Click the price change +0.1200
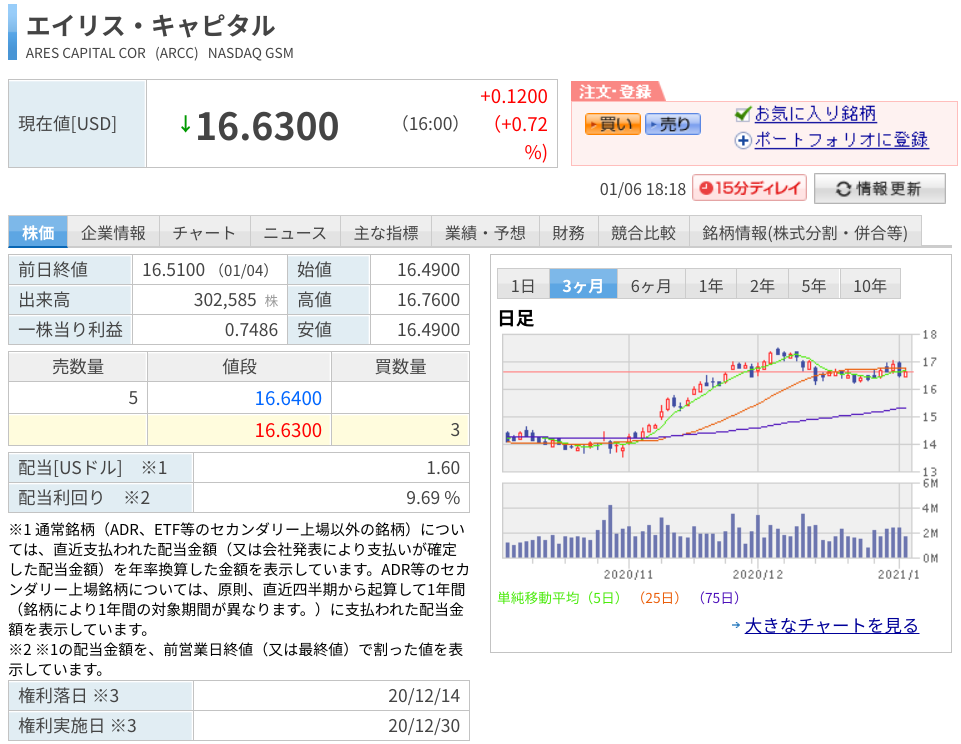The width and height of the screenshot is (961, 744). [514, 96]
